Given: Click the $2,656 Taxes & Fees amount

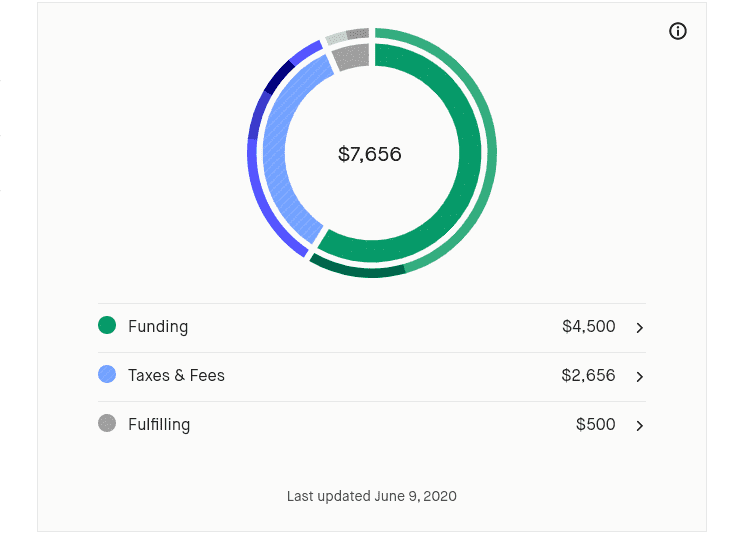Looking at the screenshot, I should (588, 376).
